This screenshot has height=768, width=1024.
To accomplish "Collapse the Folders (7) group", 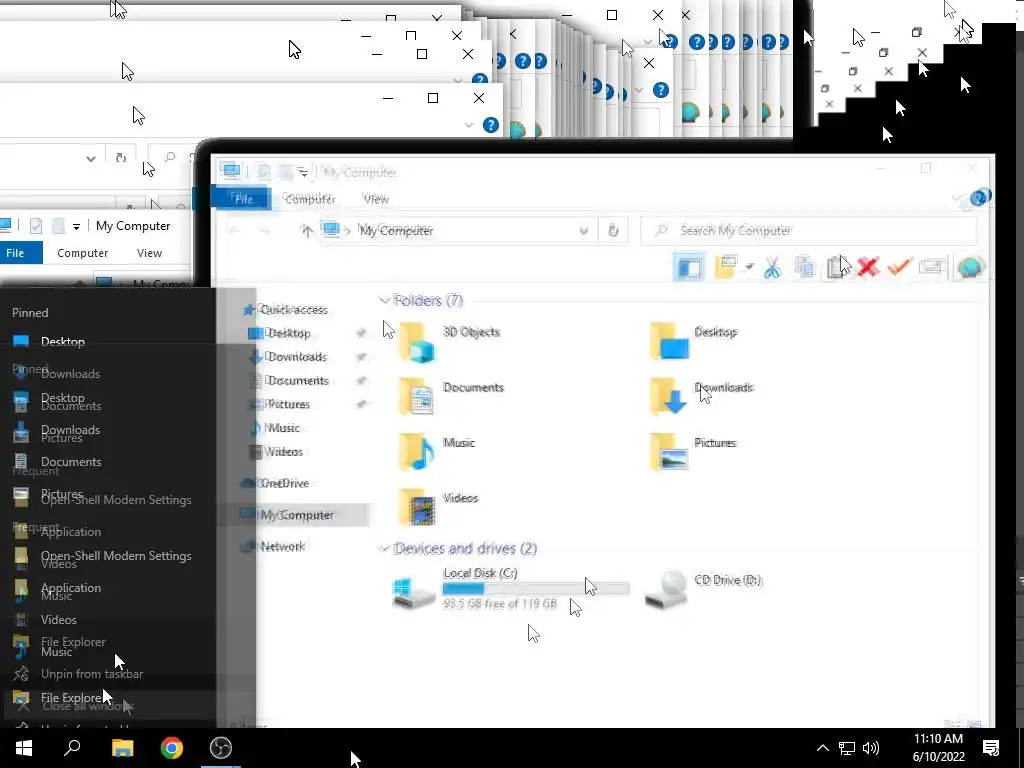I will [x=384, y=300].
